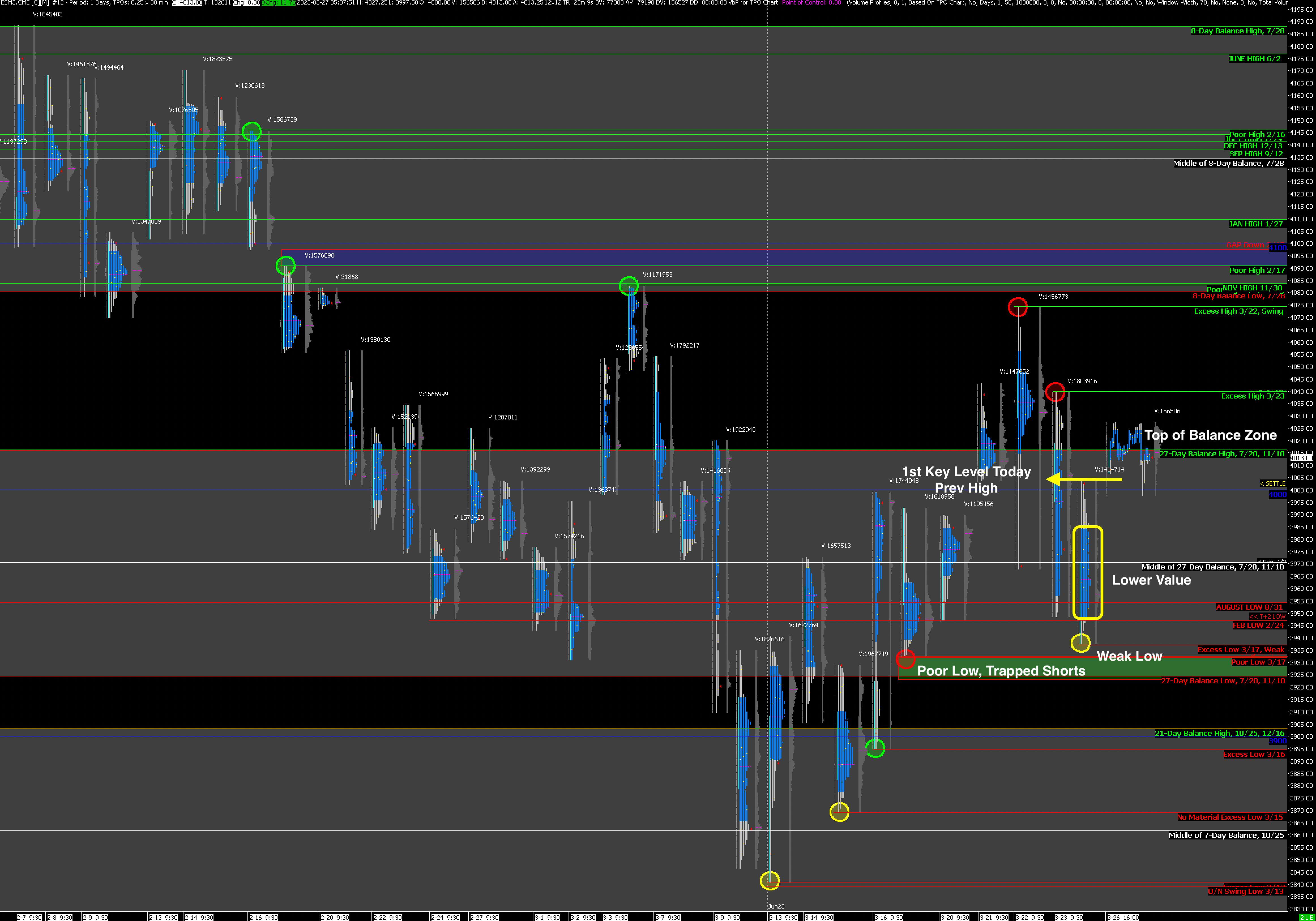The height and width of the screenshot is (921, 1316).
Task: Click the 4100.00 price on the price scale
Action: pyautogui.click(x=1300, y=244)
